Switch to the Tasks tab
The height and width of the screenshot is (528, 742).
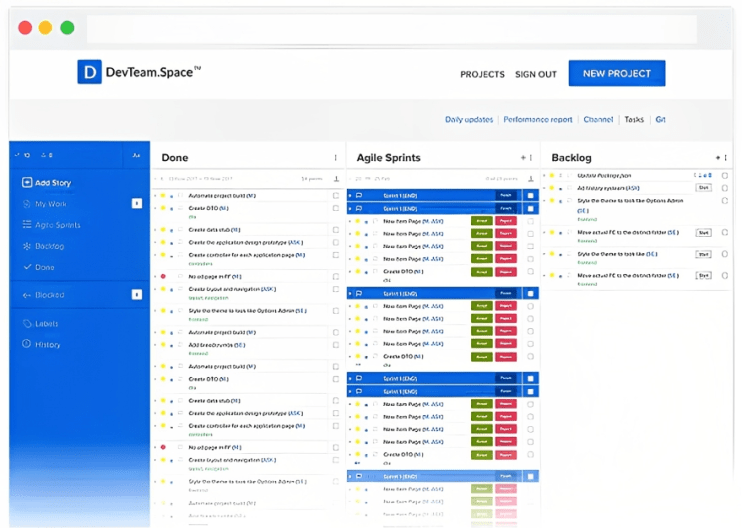634,119
